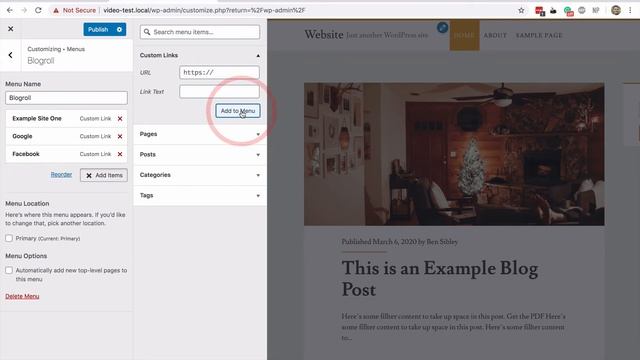Remove the Example Site One menu item
Screen dimensions: 640x360
pos(120,119)
